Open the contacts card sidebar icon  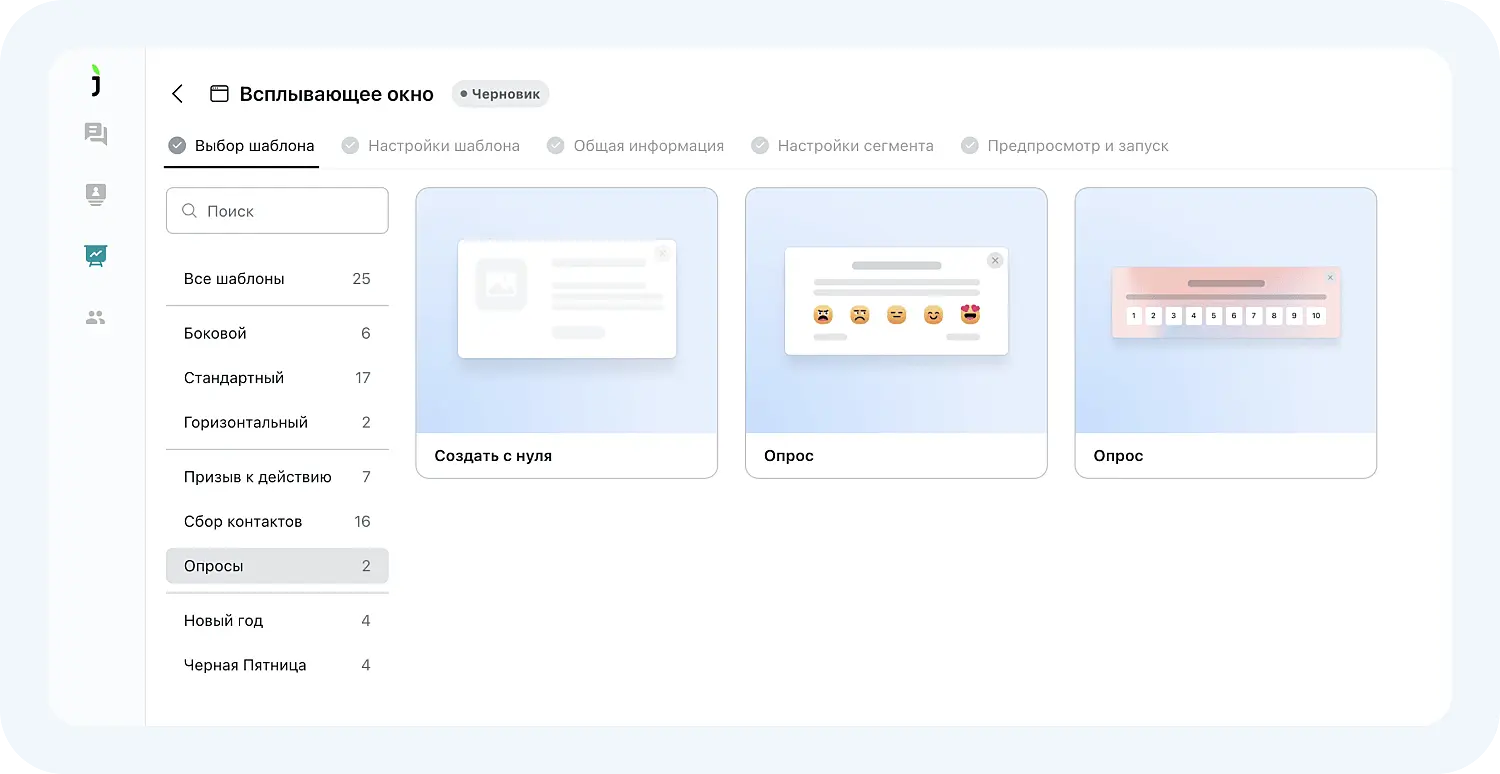(x=96, y=195)
